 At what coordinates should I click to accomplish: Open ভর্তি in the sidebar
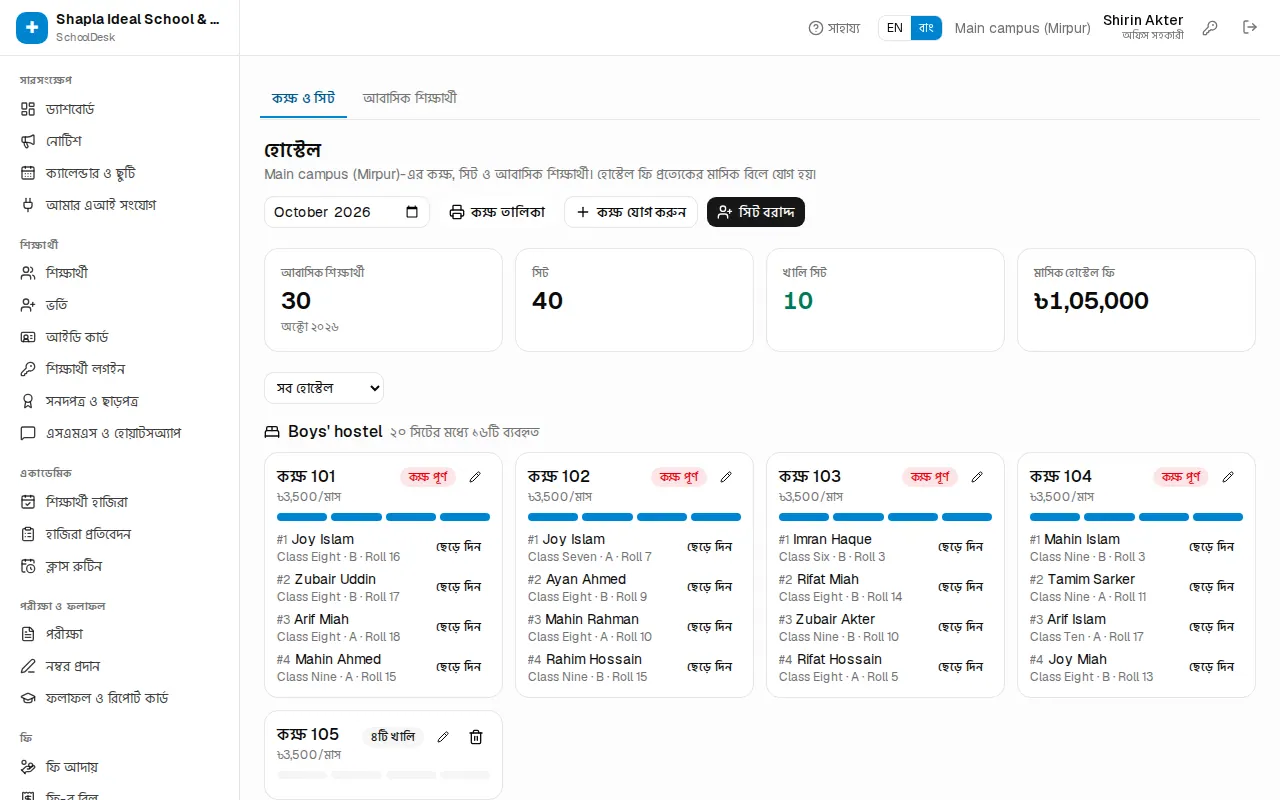coord(120,305)
